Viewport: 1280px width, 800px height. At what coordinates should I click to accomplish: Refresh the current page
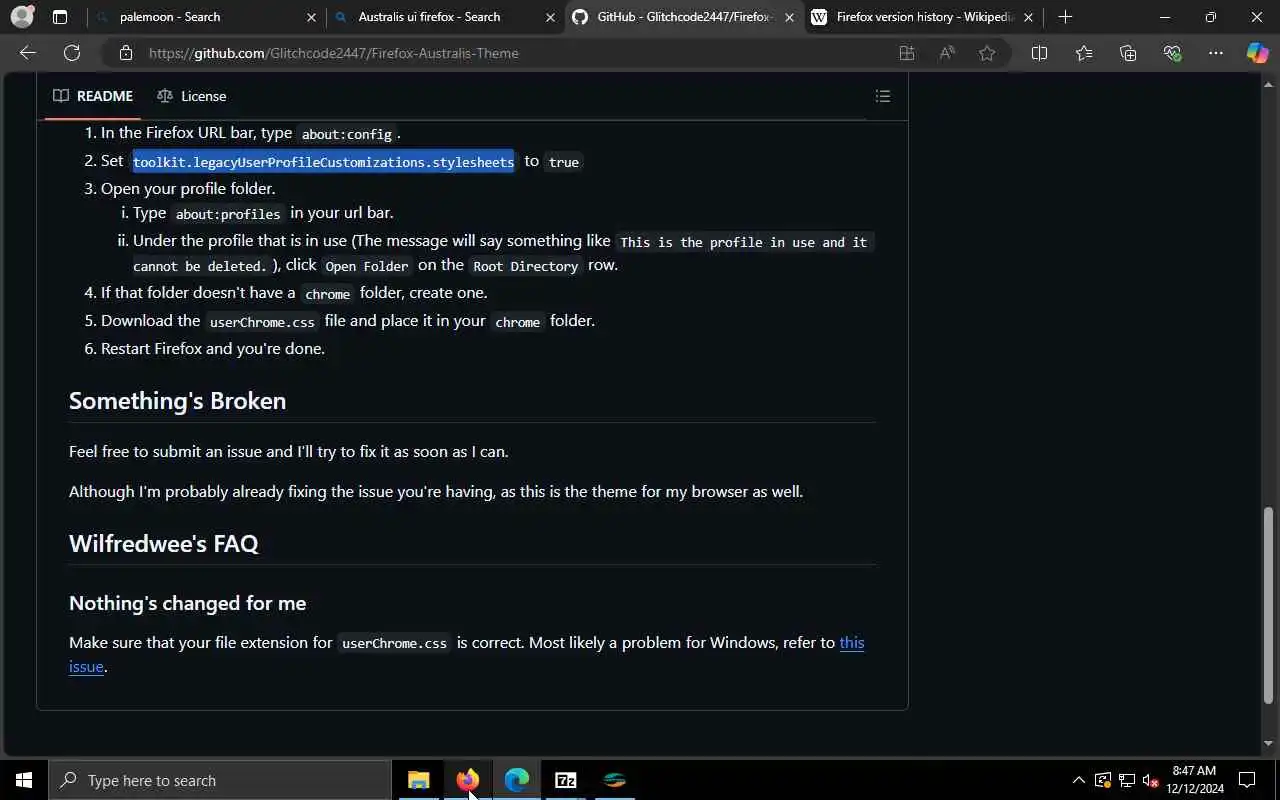click(x=72, y=53)
